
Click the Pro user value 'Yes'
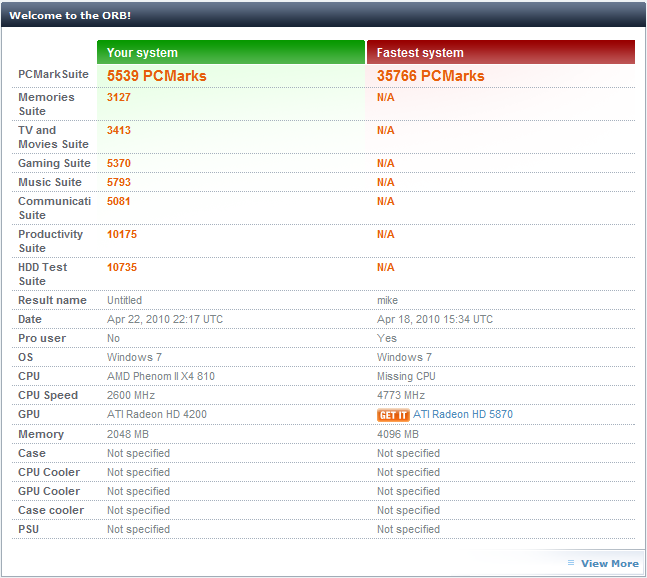(387, 338)
